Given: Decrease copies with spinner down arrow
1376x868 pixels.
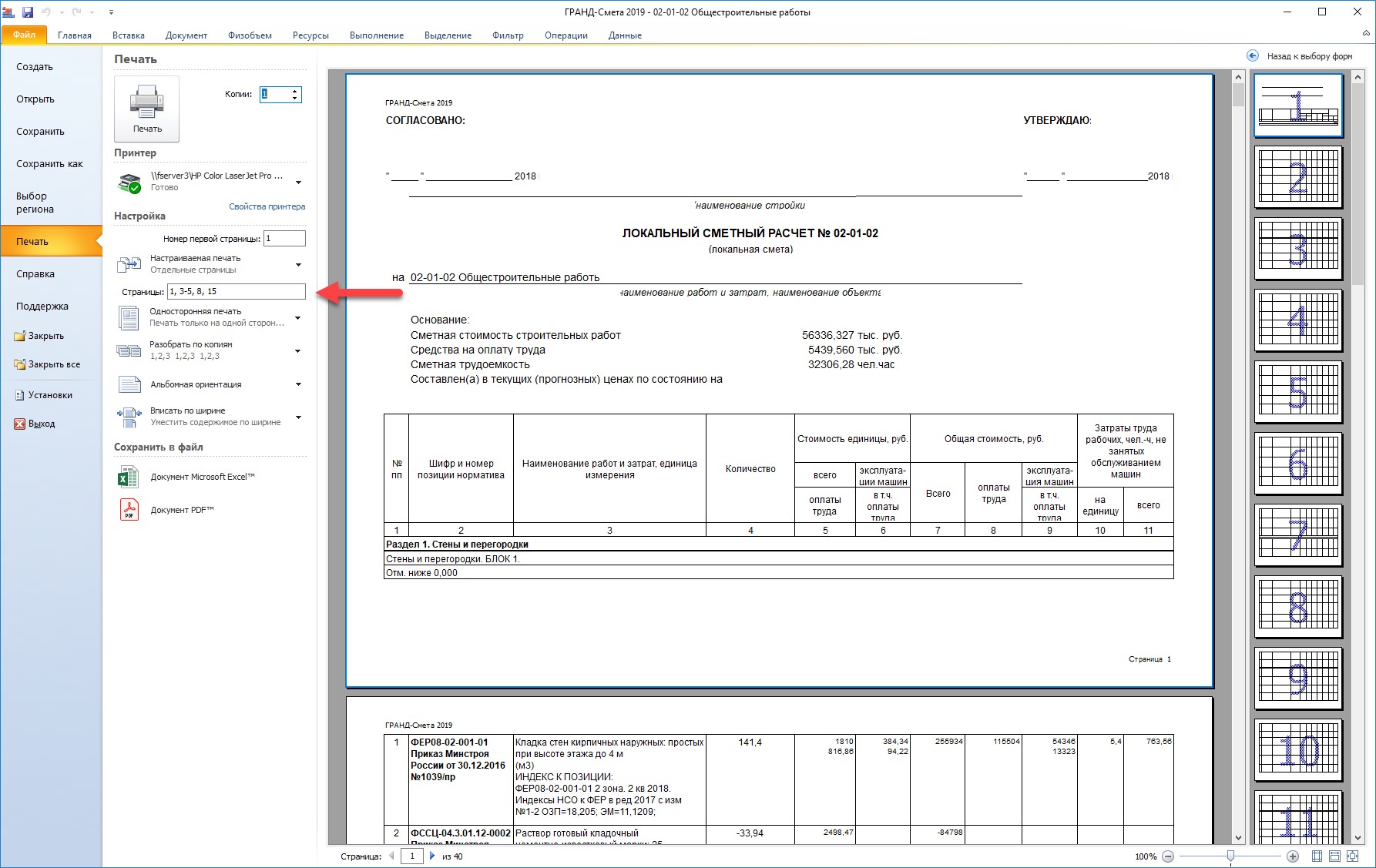Looking at the screenshot, I should [x=295, y=99].
